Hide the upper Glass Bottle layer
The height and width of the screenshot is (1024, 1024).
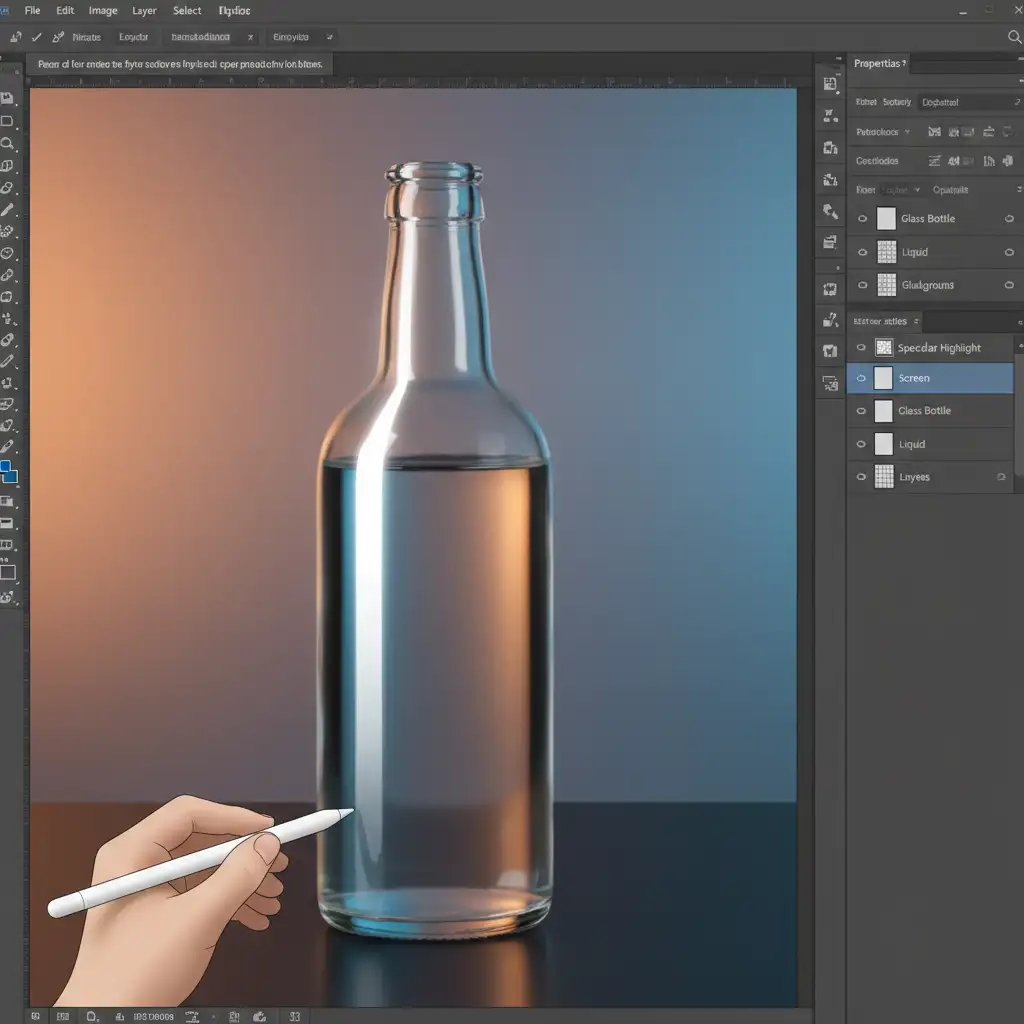coord(862,219)
